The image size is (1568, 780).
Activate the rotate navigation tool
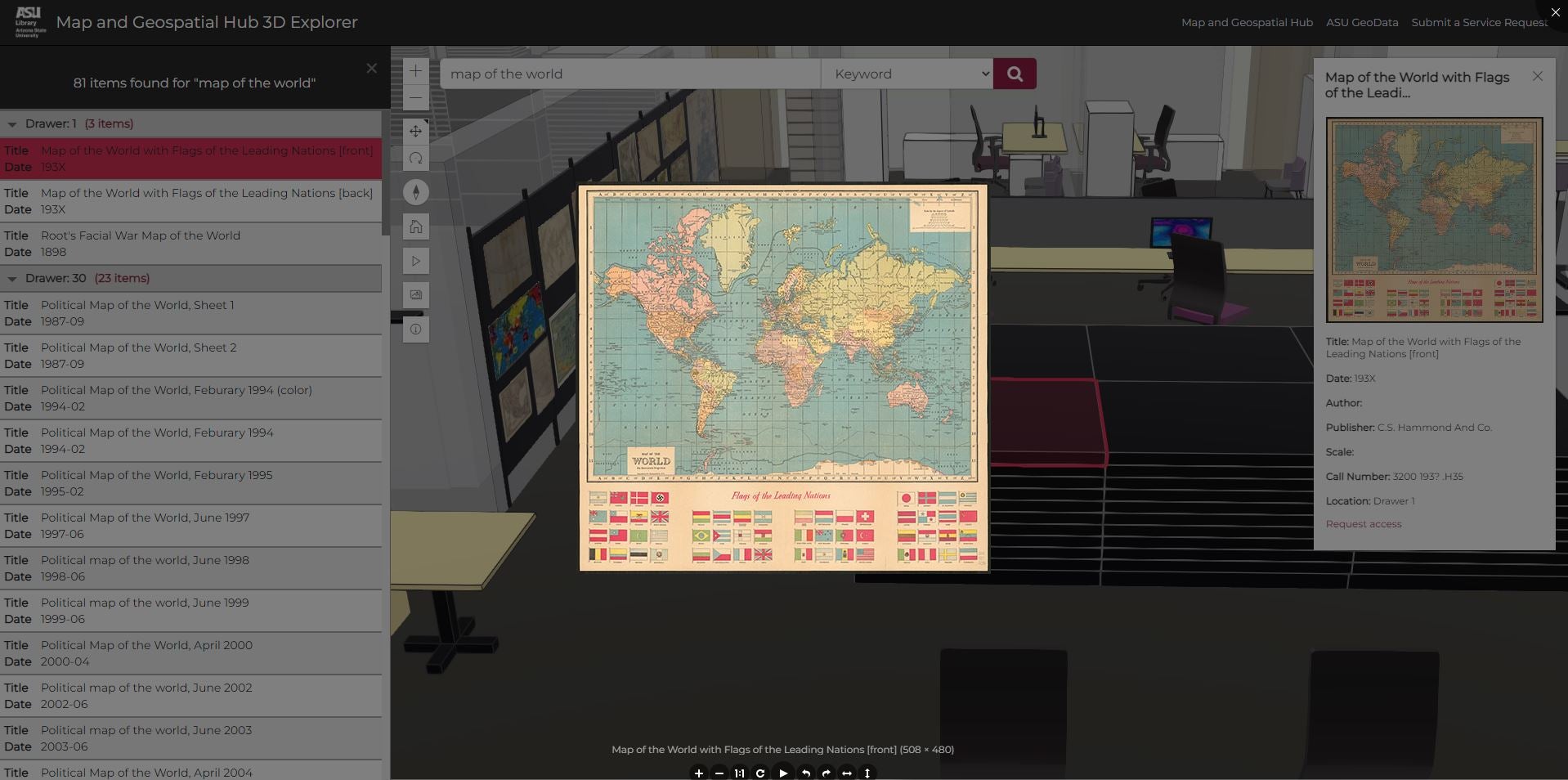(x=415, y=158)
